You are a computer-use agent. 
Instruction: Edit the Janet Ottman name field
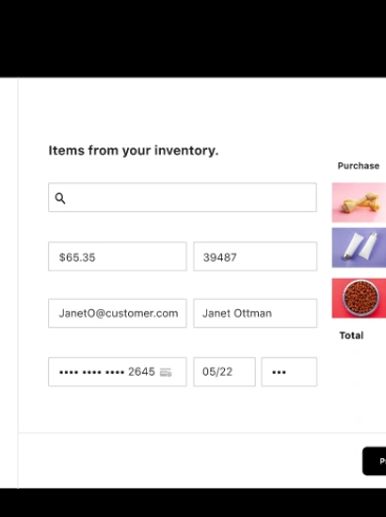(x=255, y=313)
